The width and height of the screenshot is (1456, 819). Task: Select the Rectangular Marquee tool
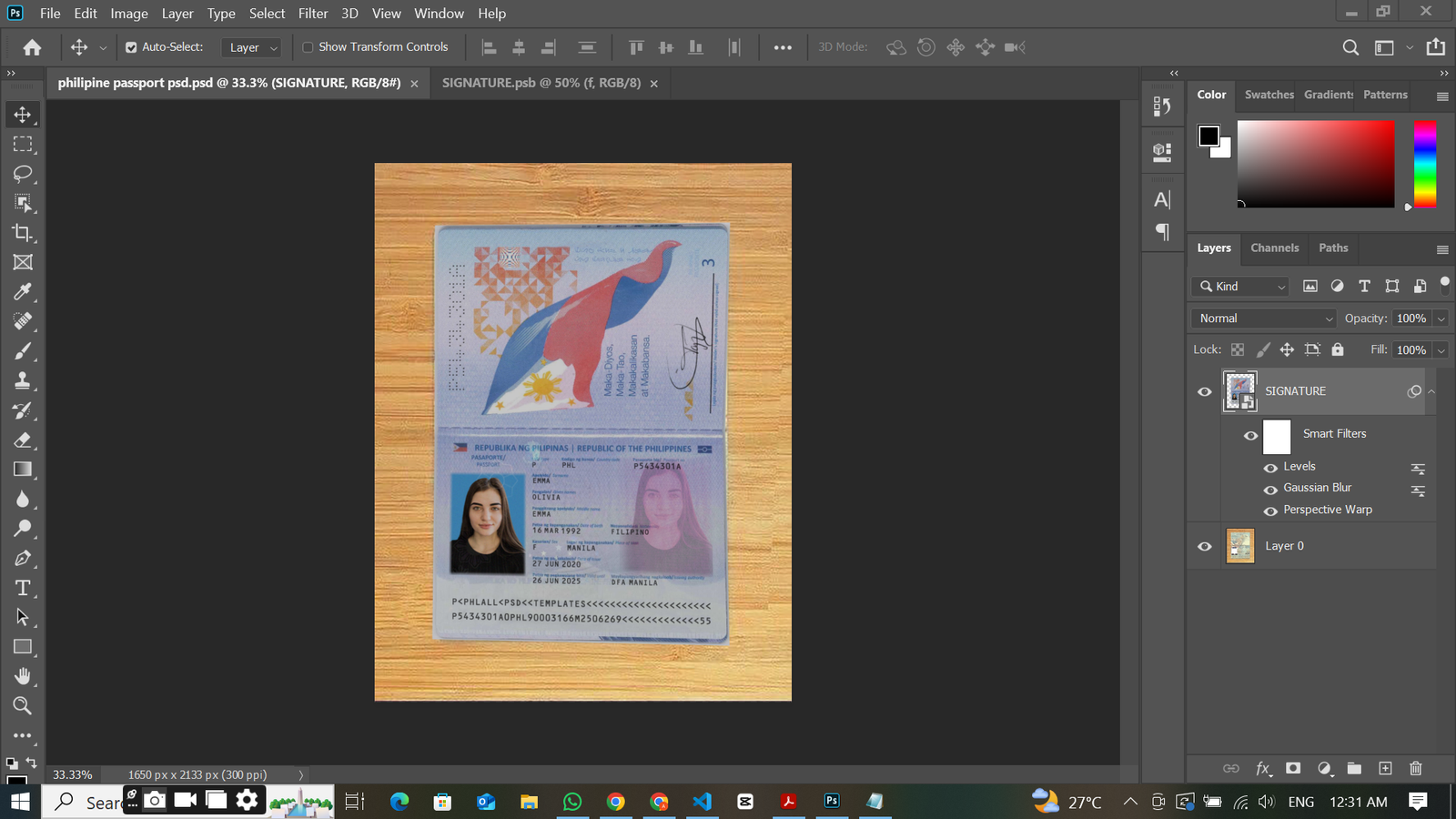point(23,144)
